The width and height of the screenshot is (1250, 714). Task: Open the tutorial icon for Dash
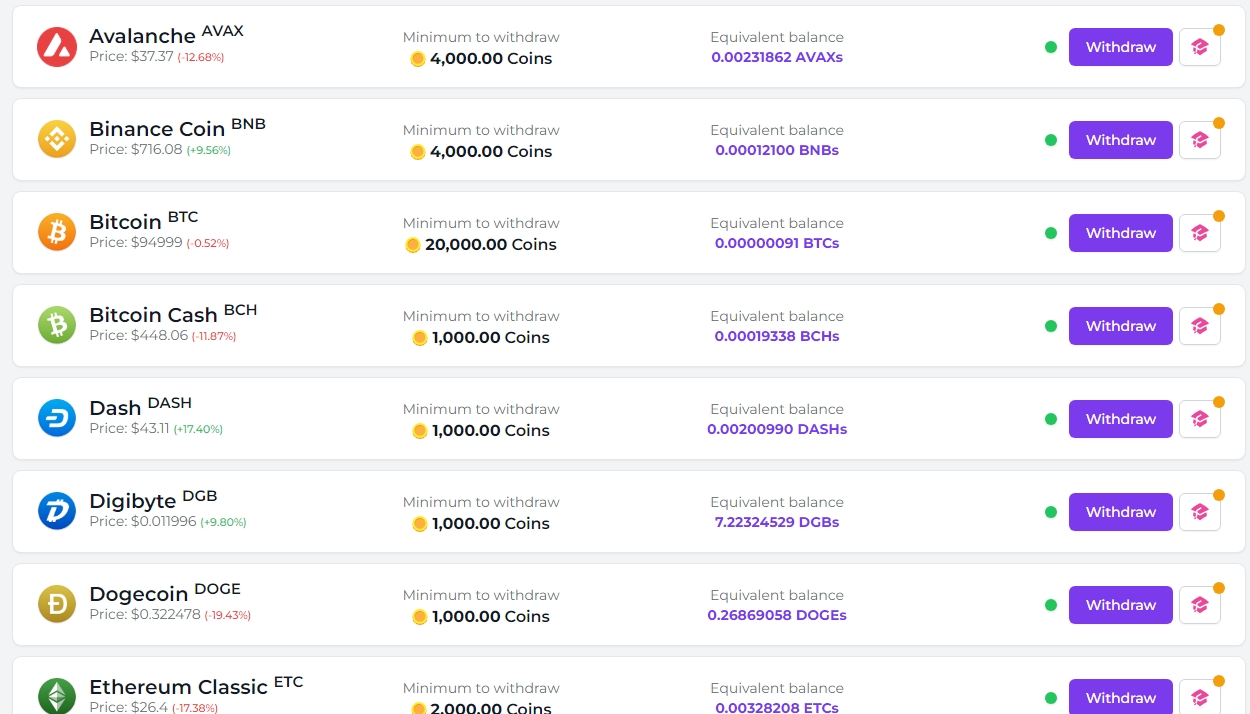(1200, 419)
